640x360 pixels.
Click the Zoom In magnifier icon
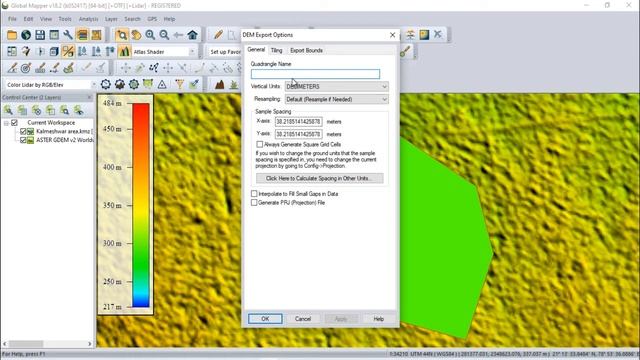(x=150, y=35)
